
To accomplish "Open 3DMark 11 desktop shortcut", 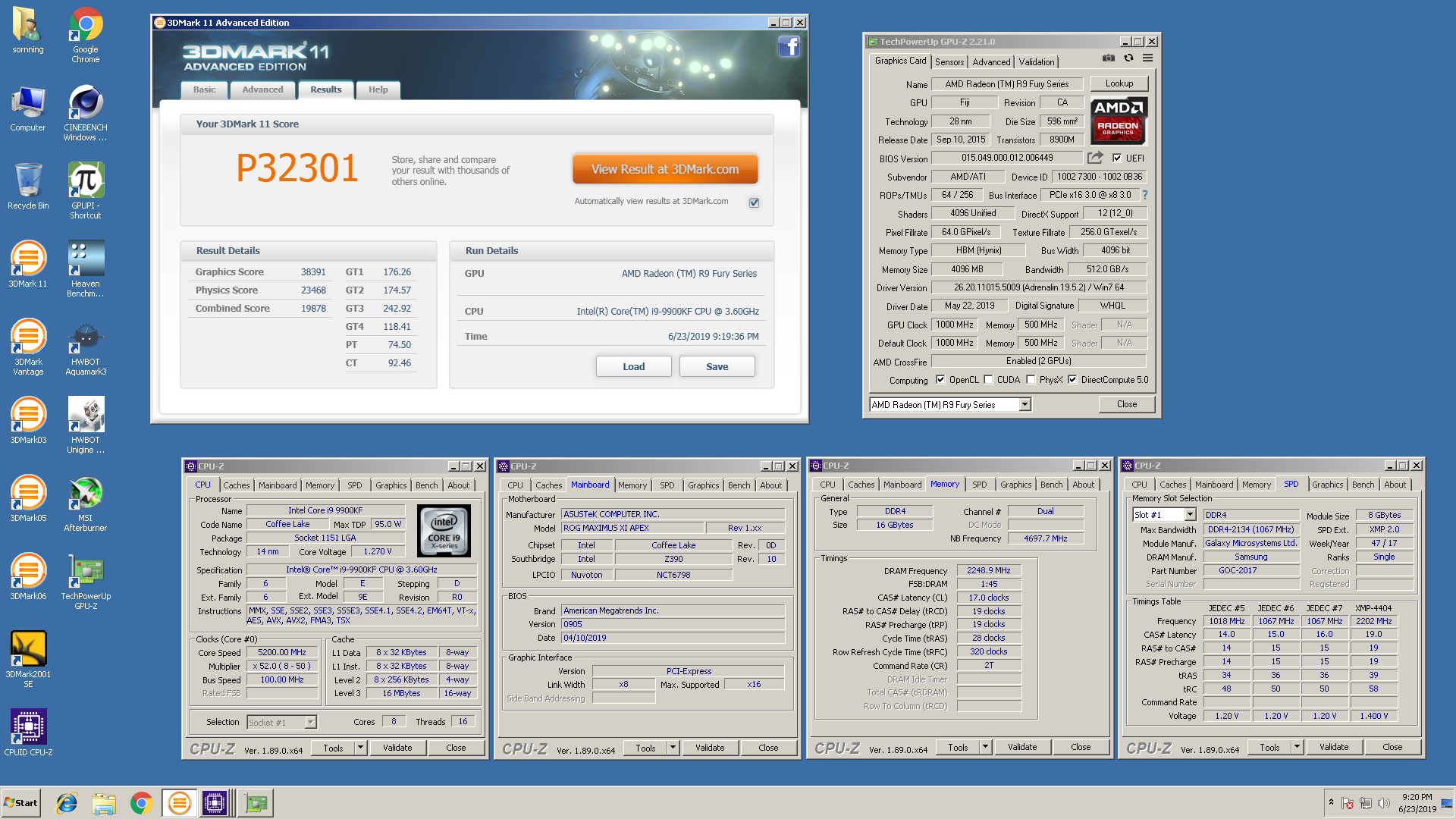I will (27, 265).
